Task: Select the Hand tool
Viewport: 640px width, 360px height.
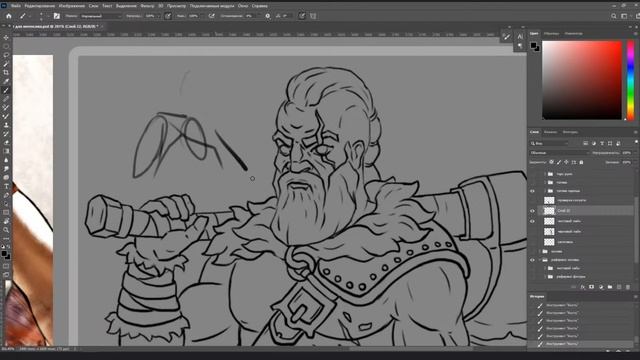Action: (x=6, y=221)
